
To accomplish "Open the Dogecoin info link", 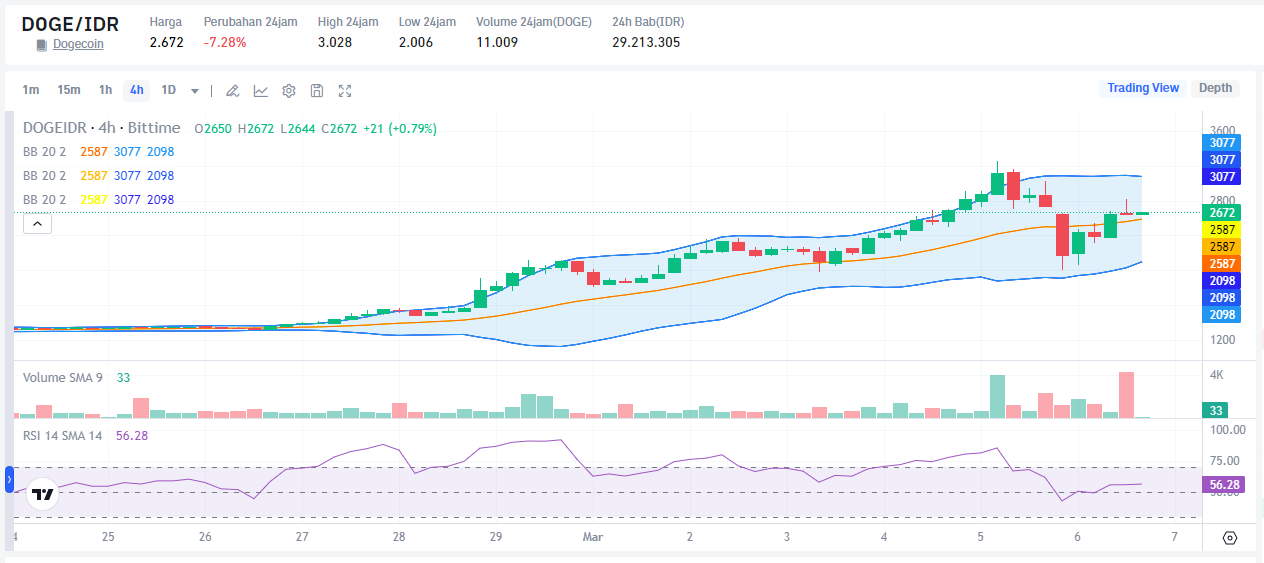I will [x=78, y=44].
